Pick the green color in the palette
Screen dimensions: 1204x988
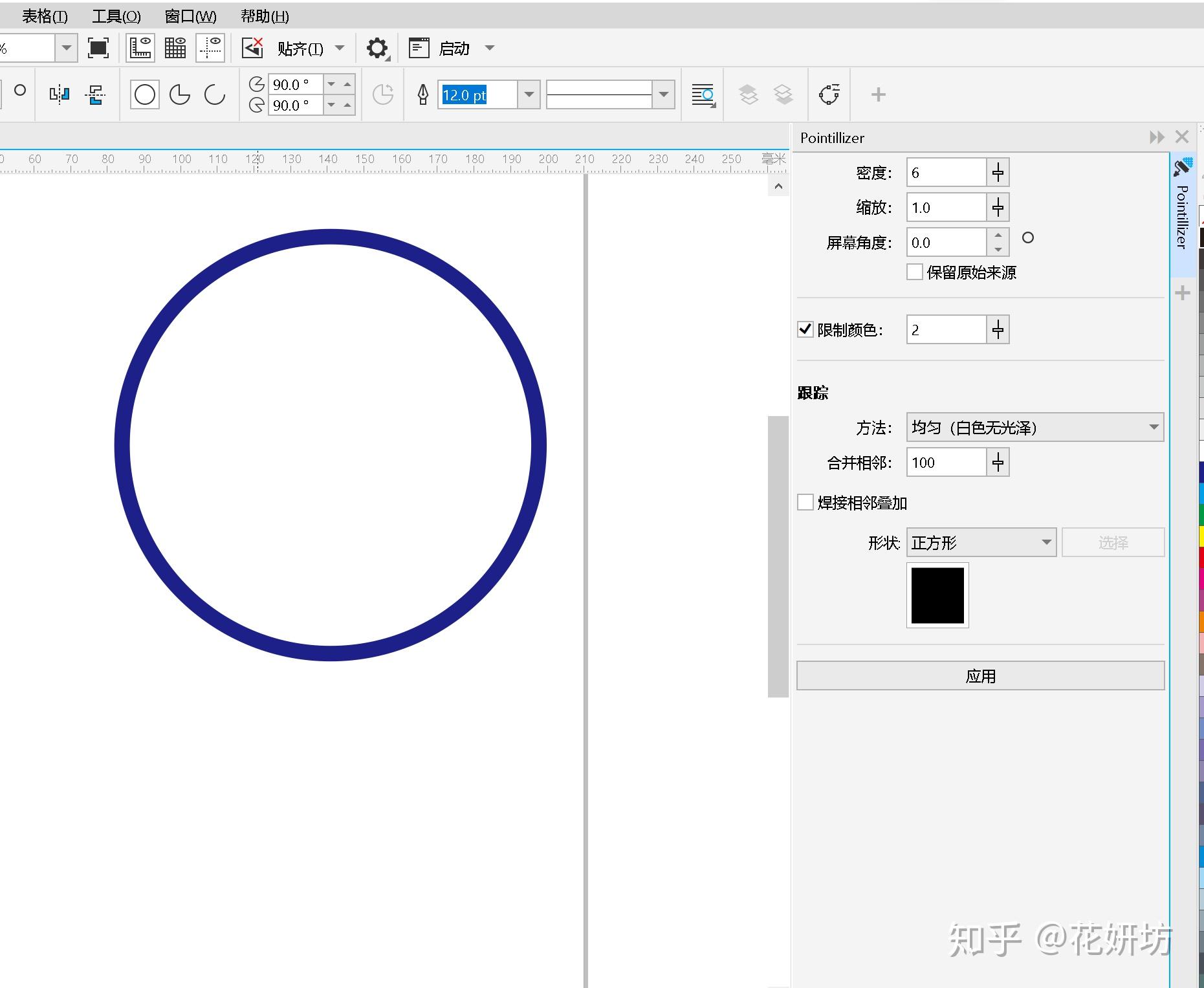point(1201,515)
